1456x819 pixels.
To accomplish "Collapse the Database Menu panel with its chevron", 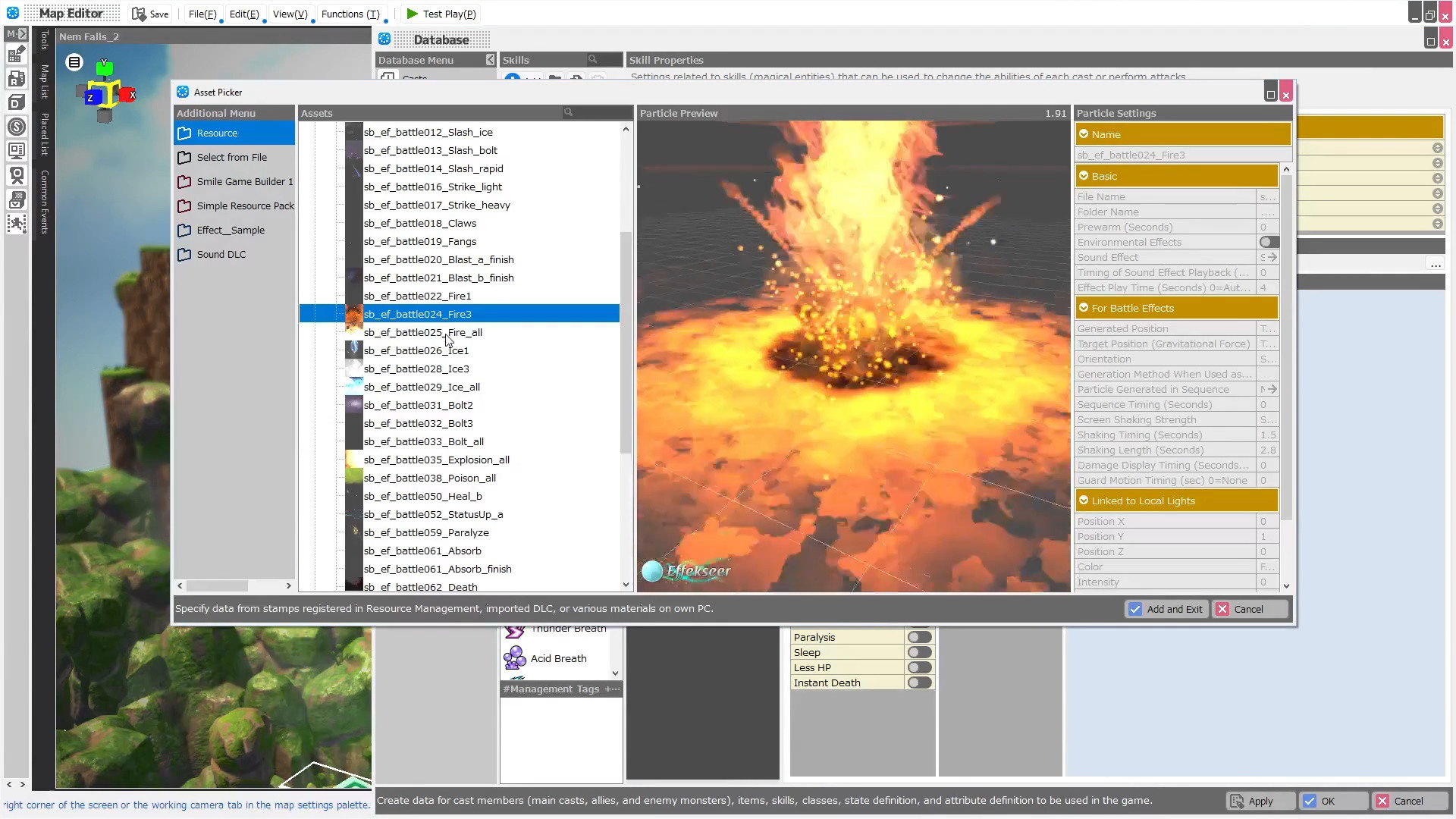I will pos(490,59).
